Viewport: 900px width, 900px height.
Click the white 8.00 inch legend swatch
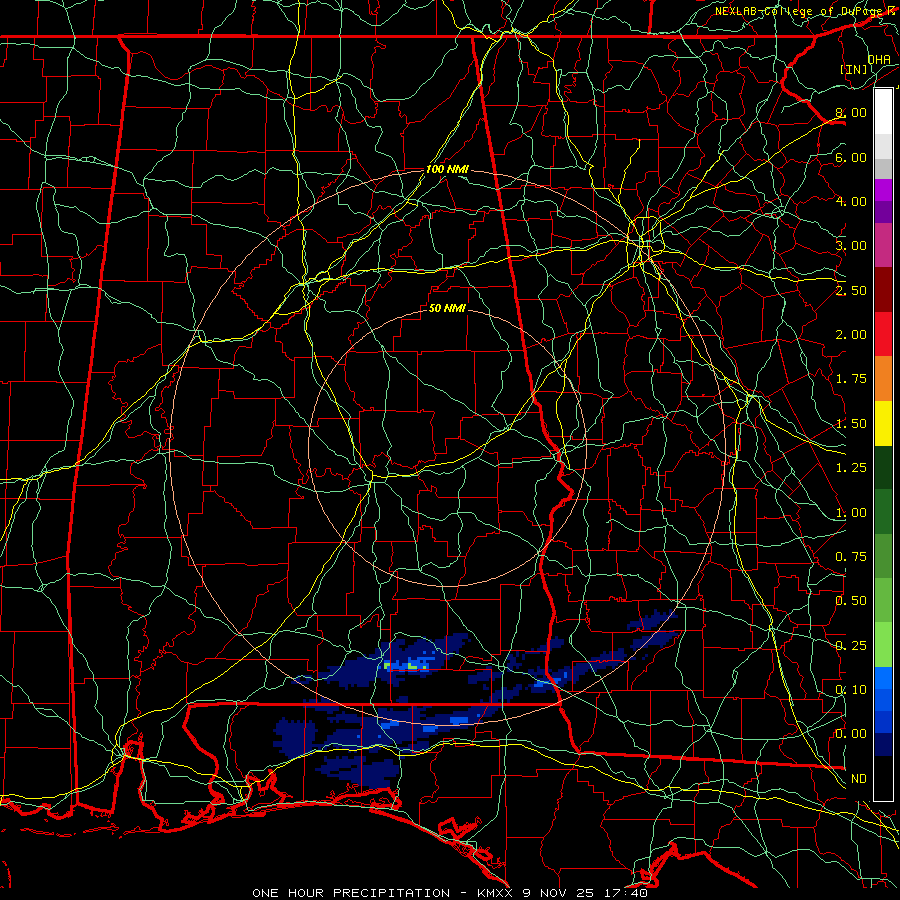tap(883, 112)
